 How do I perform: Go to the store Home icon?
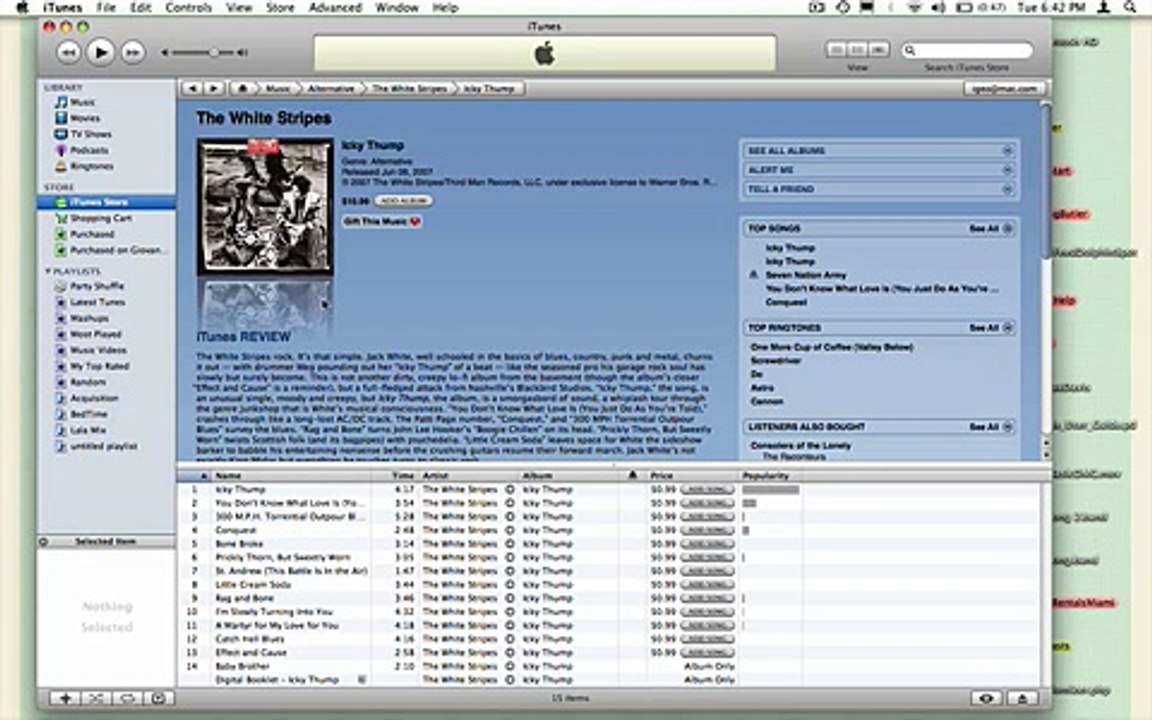point(242,88)
